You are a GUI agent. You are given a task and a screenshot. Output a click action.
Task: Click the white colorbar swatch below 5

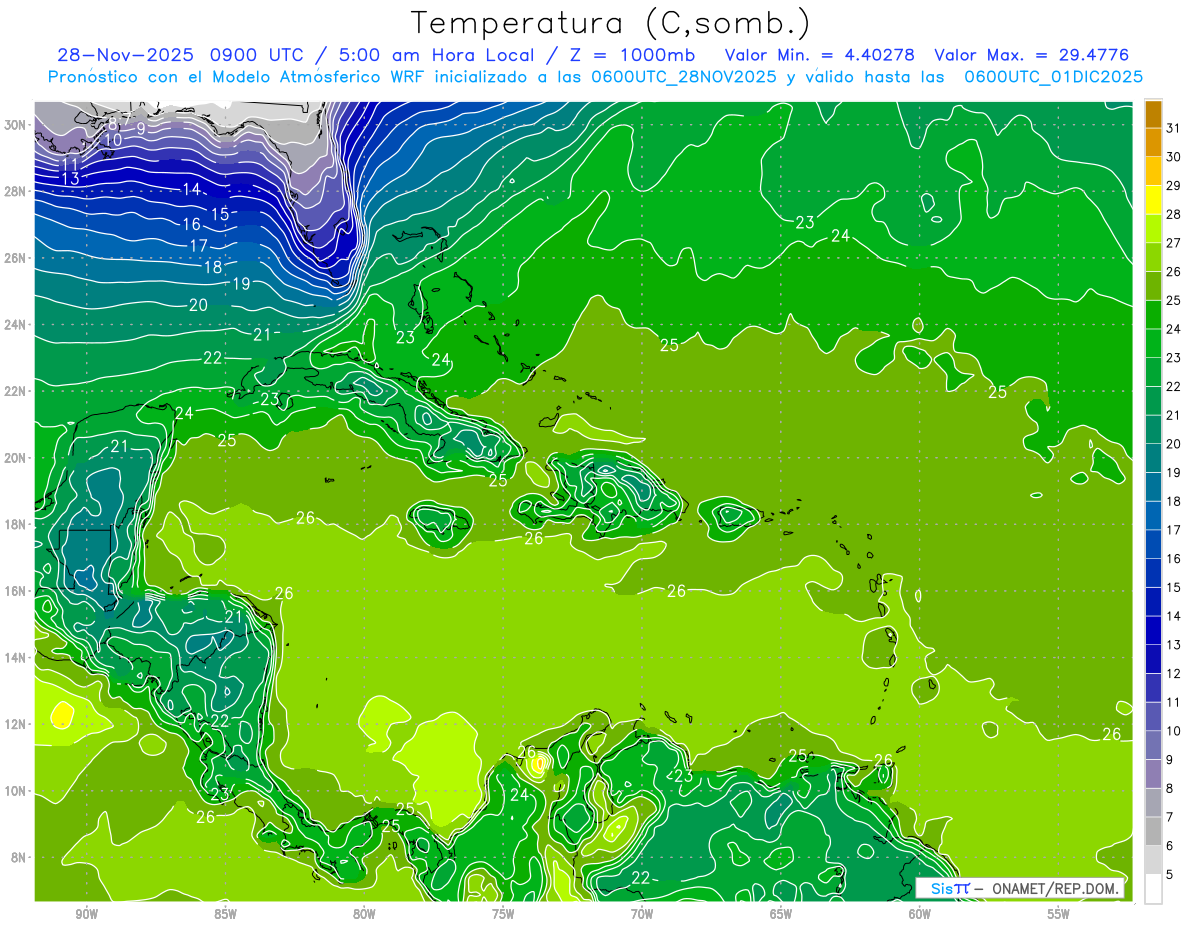tap(1153, 889)
